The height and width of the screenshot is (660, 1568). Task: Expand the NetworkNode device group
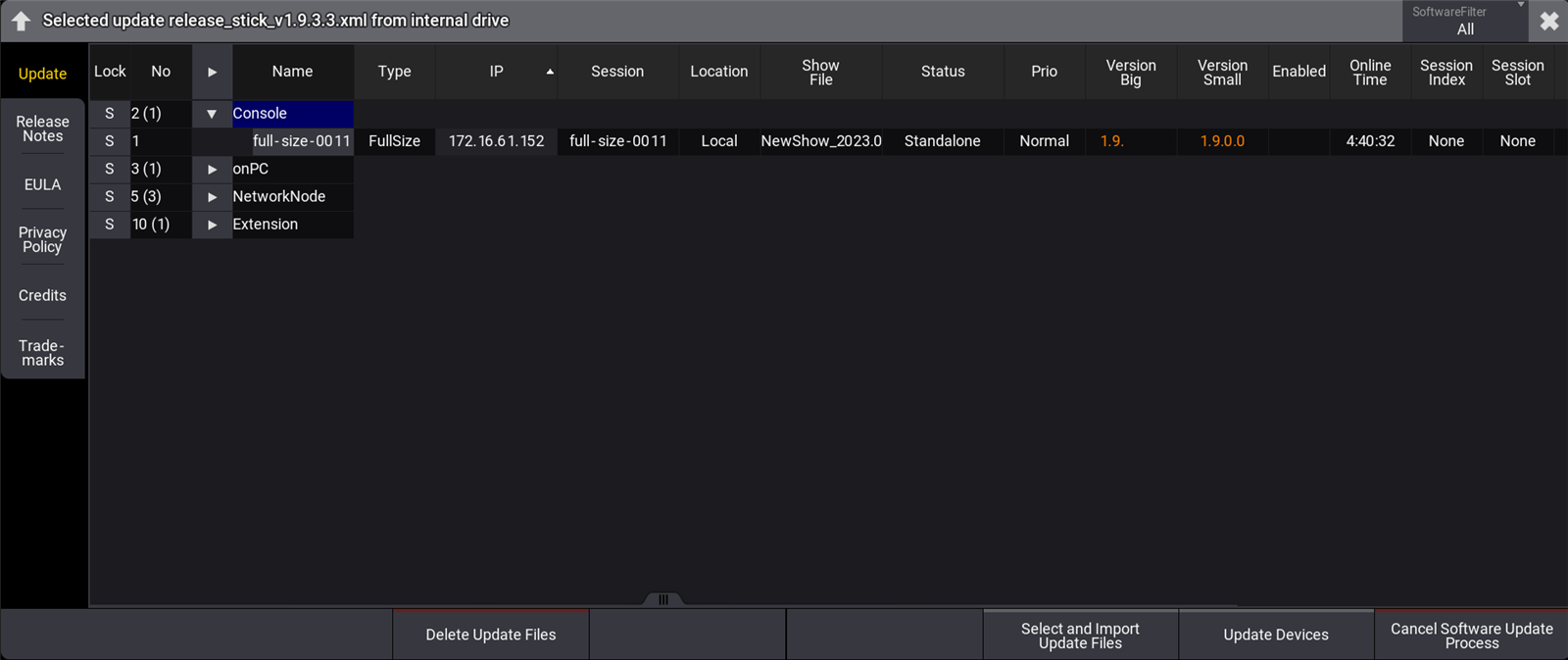[212, 196]
